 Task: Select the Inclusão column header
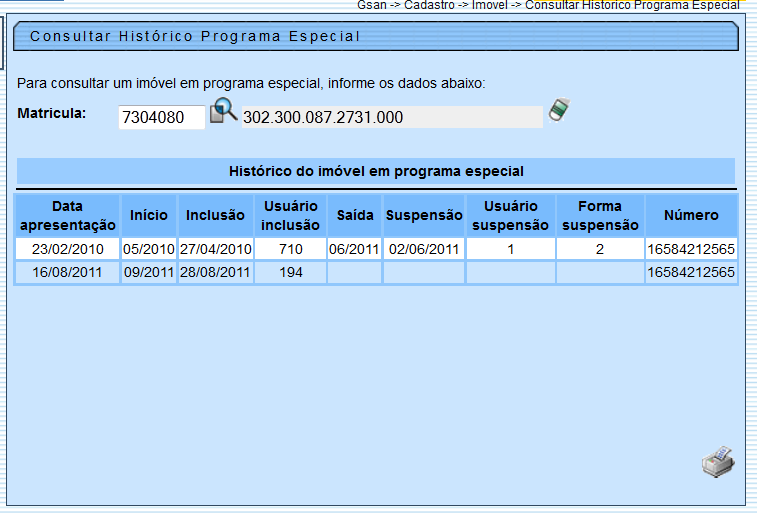(215, 215)
